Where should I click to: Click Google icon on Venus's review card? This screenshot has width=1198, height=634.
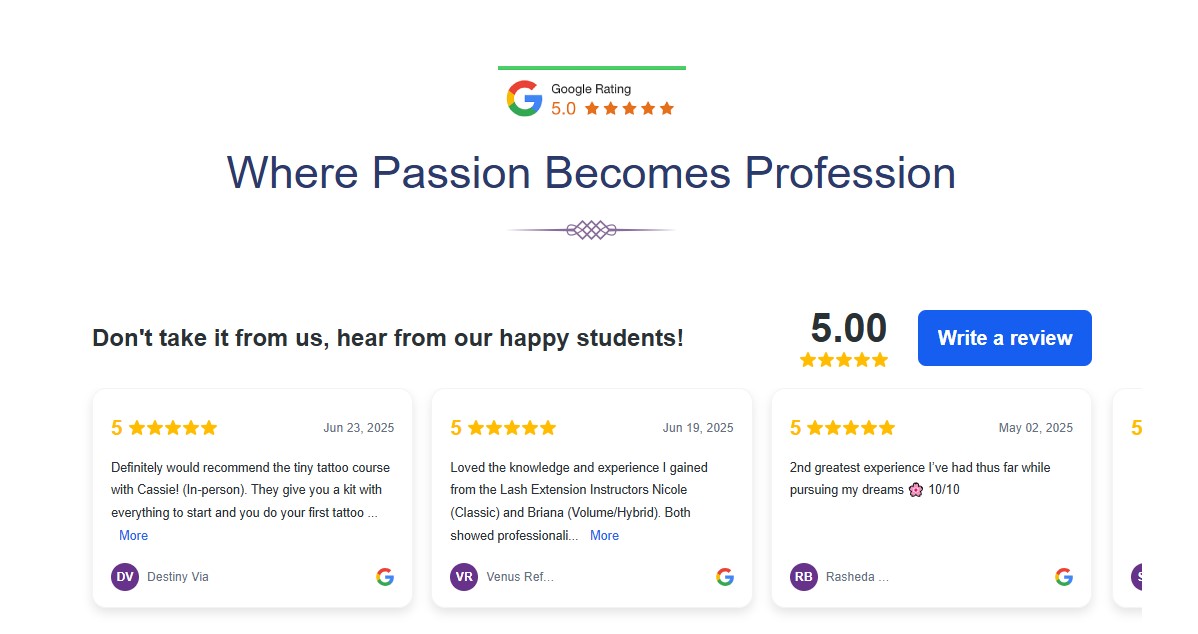(x=725, y=577)
